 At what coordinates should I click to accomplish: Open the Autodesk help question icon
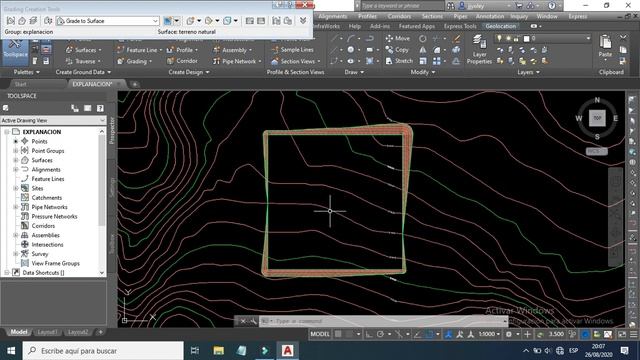(x=552, y=6)
